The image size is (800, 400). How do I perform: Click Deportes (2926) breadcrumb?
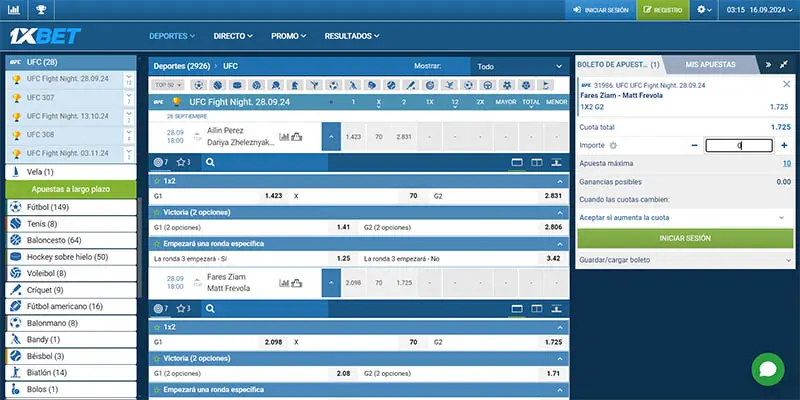(x=182, y=66)
